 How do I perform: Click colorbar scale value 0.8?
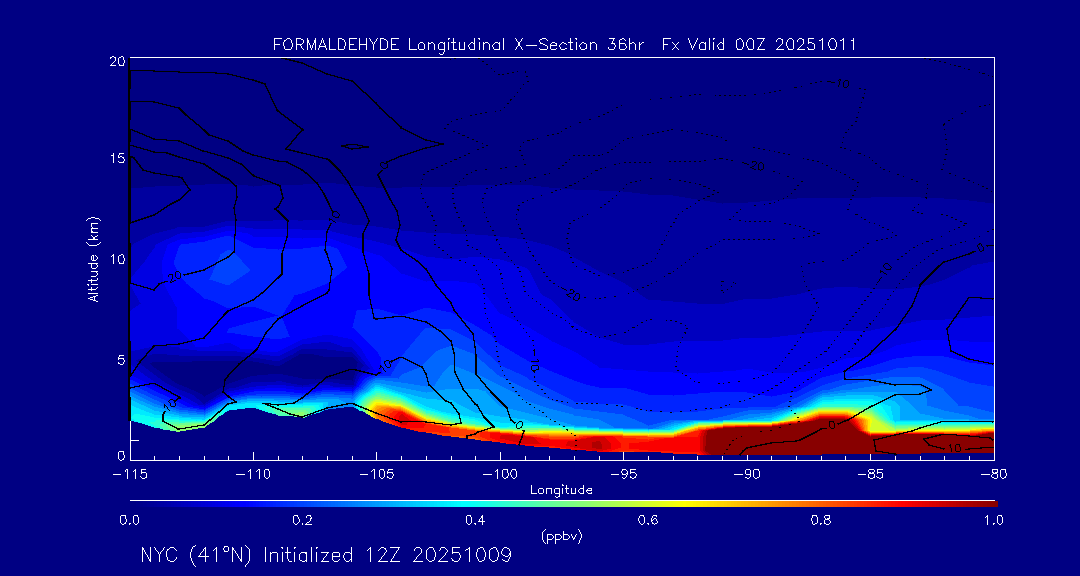(821, 520)
